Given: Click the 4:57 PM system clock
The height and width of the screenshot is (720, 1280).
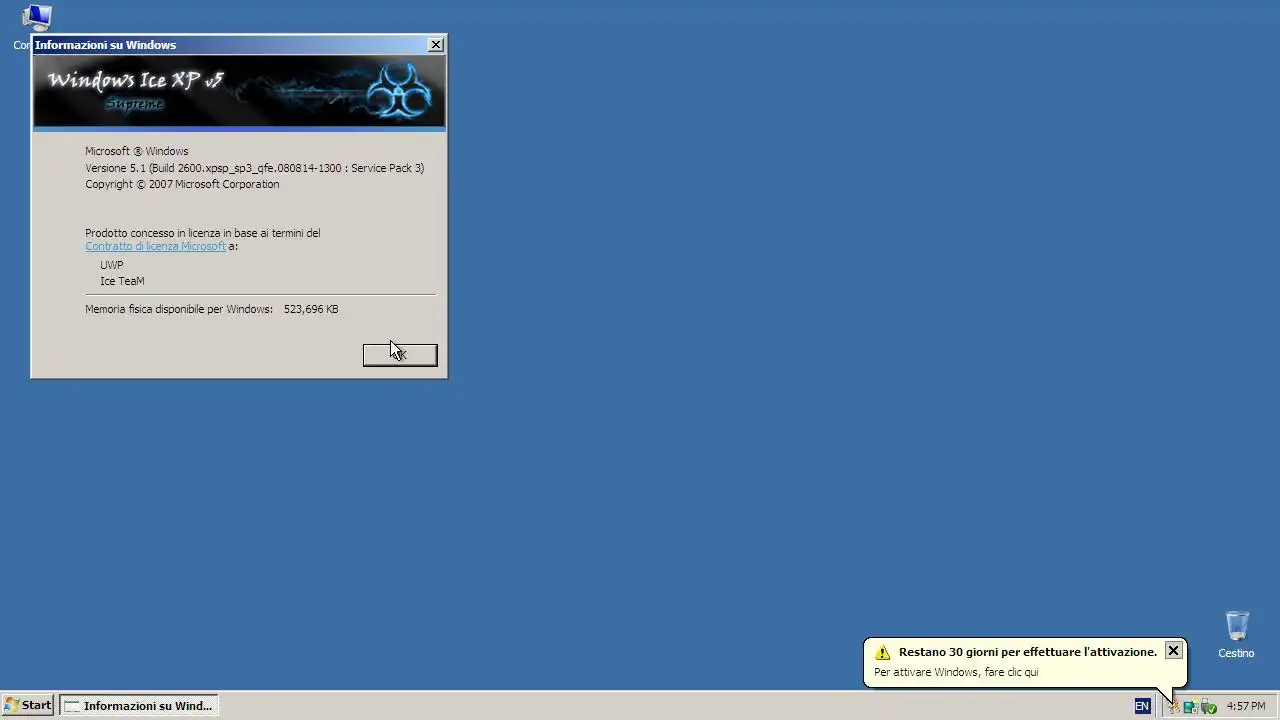Looking at the screenshot, I should point(1246,706).
